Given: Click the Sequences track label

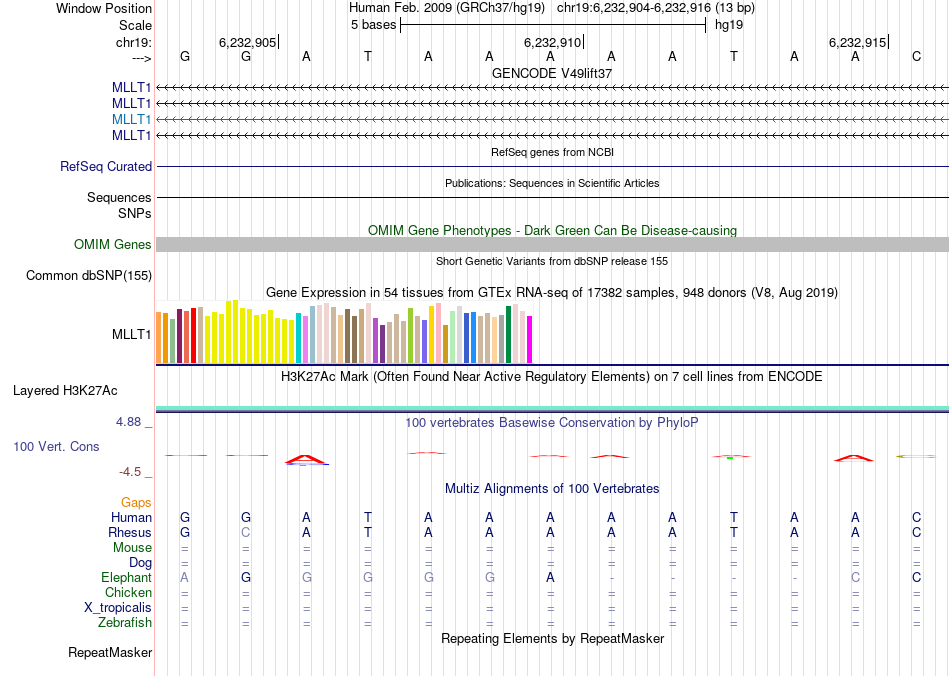Looking at the screenshot, I should 119,197.
